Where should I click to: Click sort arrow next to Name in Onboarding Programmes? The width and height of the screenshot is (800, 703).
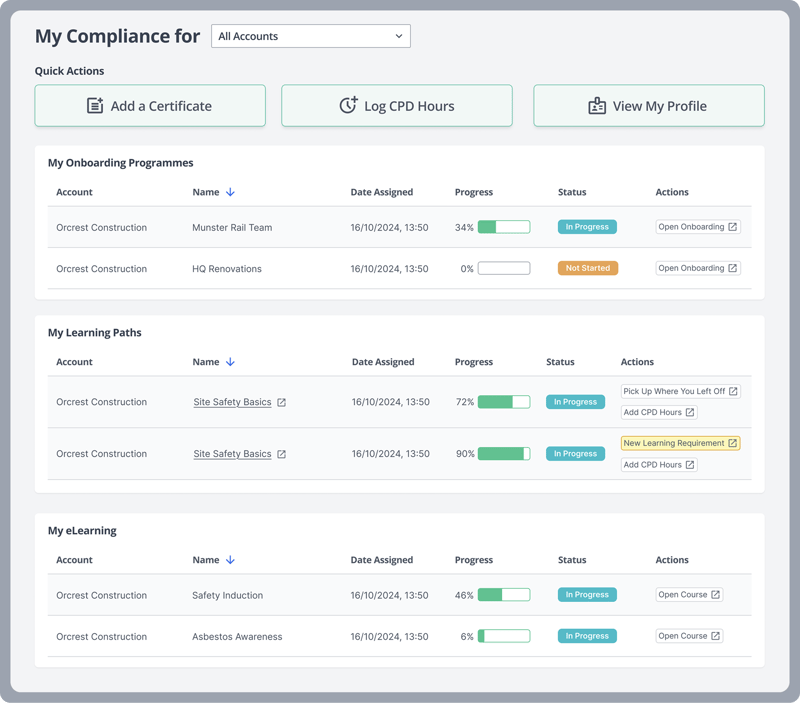pyautogui.click(x=230, y=192)
